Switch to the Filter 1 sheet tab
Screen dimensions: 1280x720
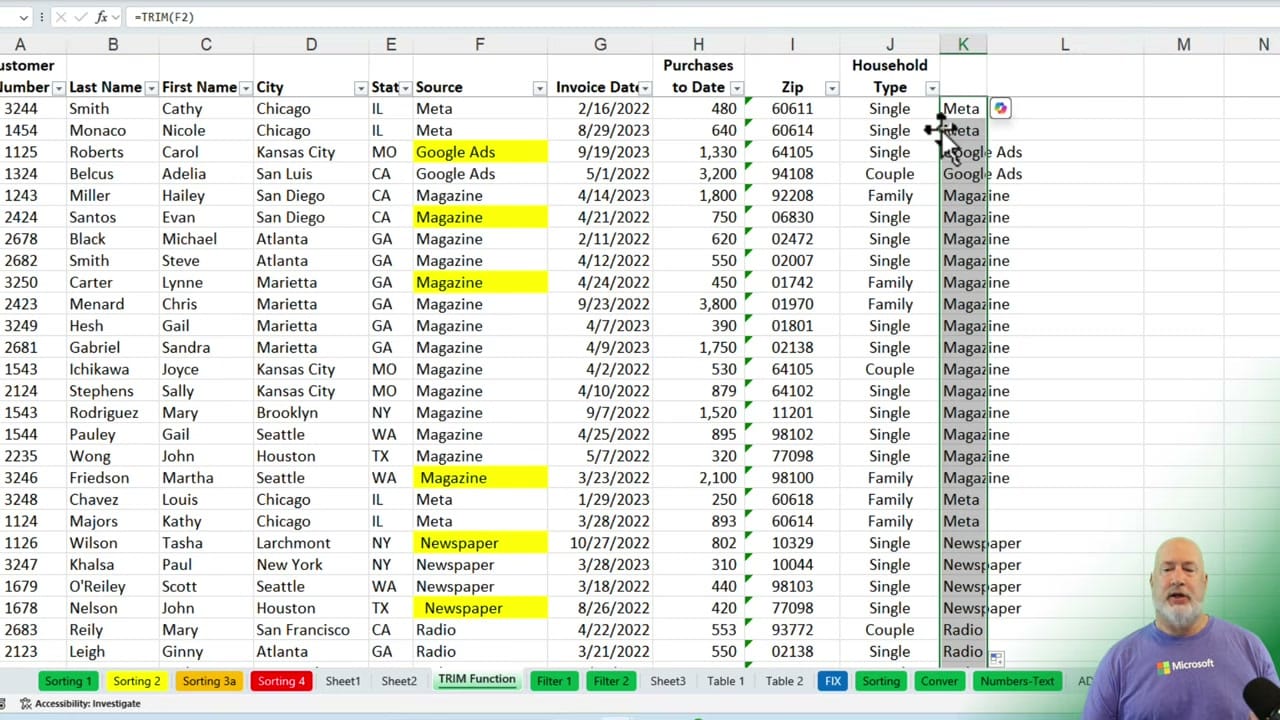pyautogui.click(x=554, y=681)
